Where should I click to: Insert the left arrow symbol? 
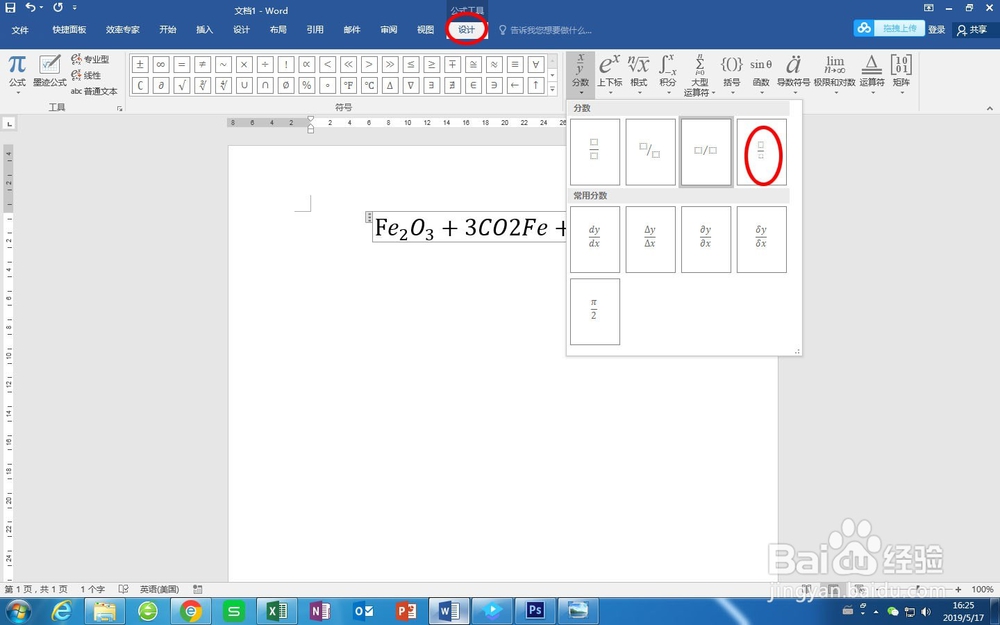click(x=515, y=85)
